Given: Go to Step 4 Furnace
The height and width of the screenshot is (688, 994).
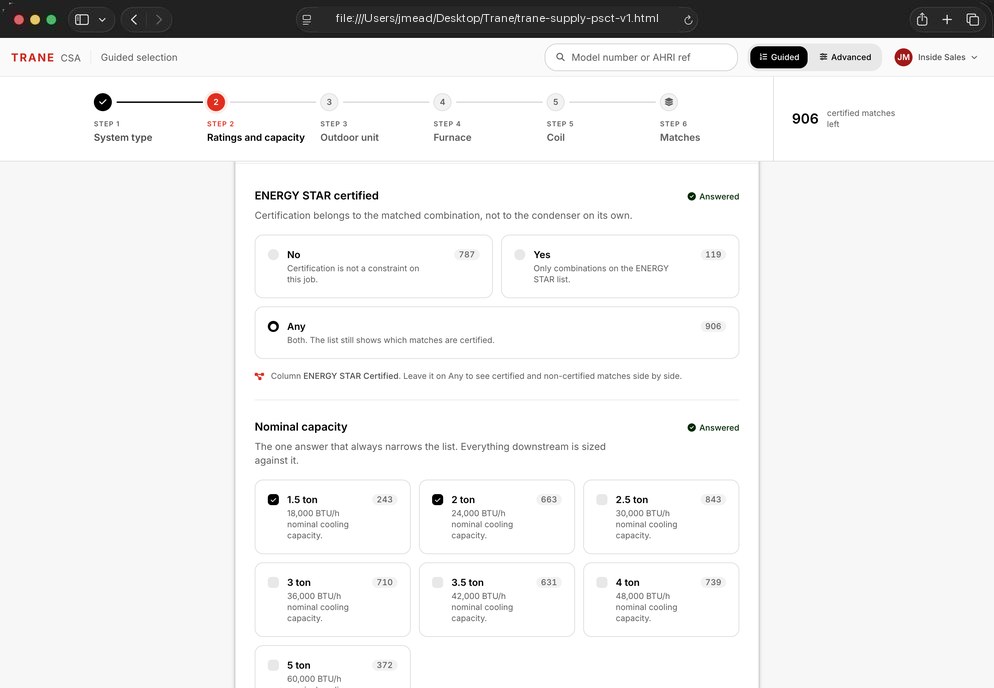Looking at the screenshot, I should (x=452, y=118).
